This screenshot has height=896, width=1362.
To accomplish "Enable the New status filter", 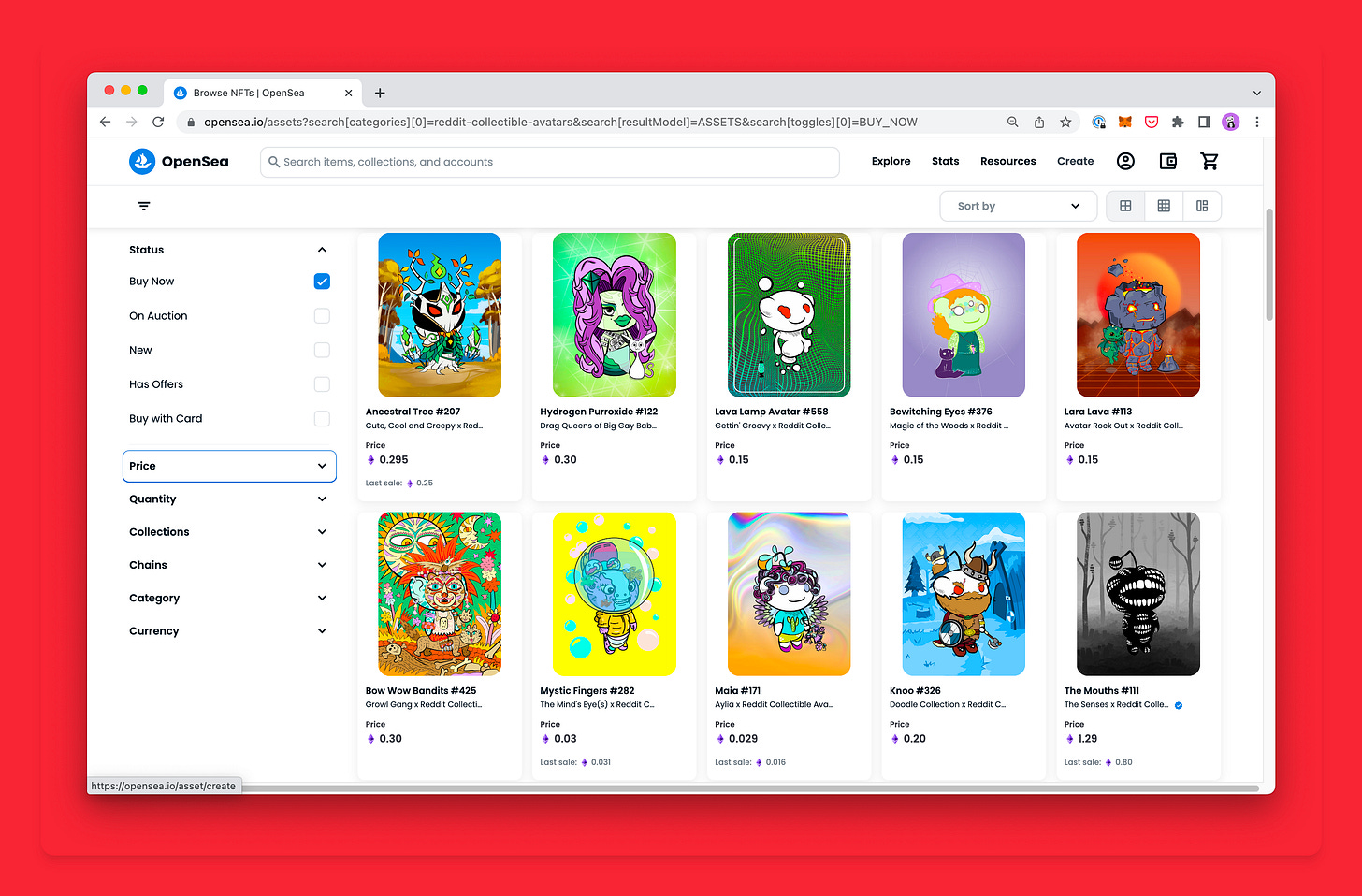I will (322, 350).
